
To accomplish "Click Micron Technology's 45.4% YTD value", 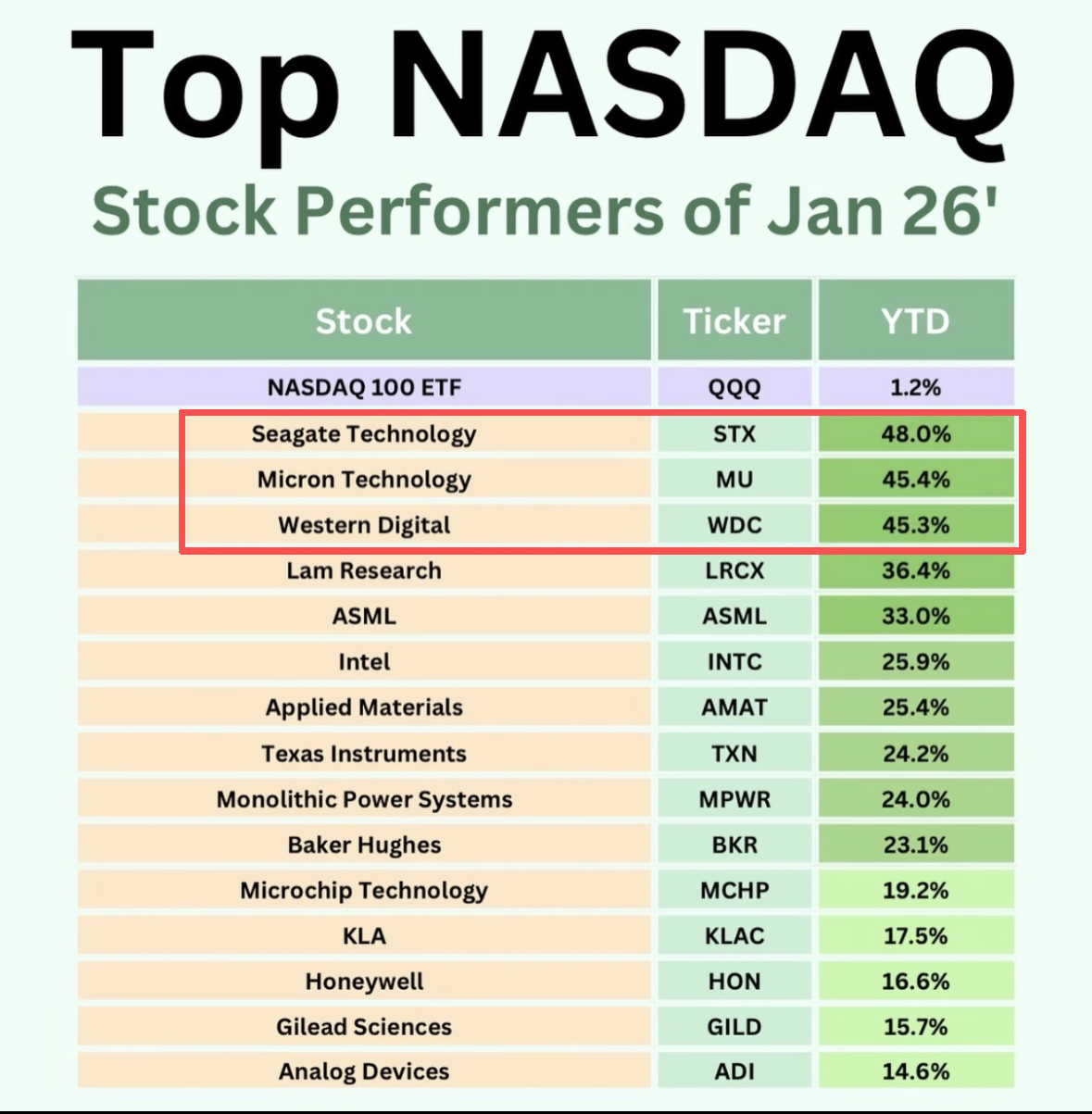I will point(916,480).
